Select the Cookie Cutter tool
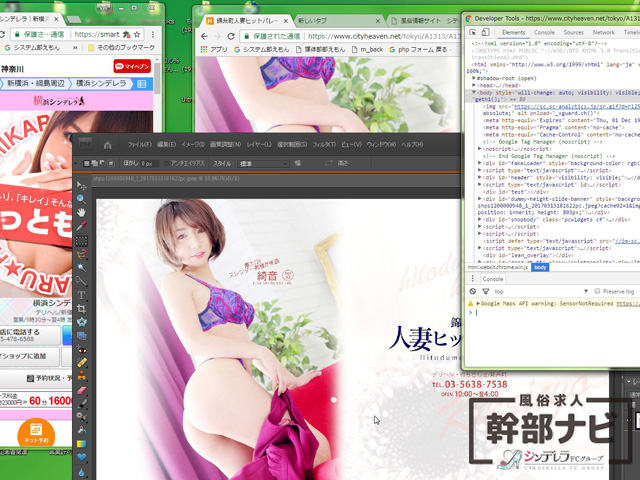The height and width of the screenshot is (480, 640). [x=82, y=322]
